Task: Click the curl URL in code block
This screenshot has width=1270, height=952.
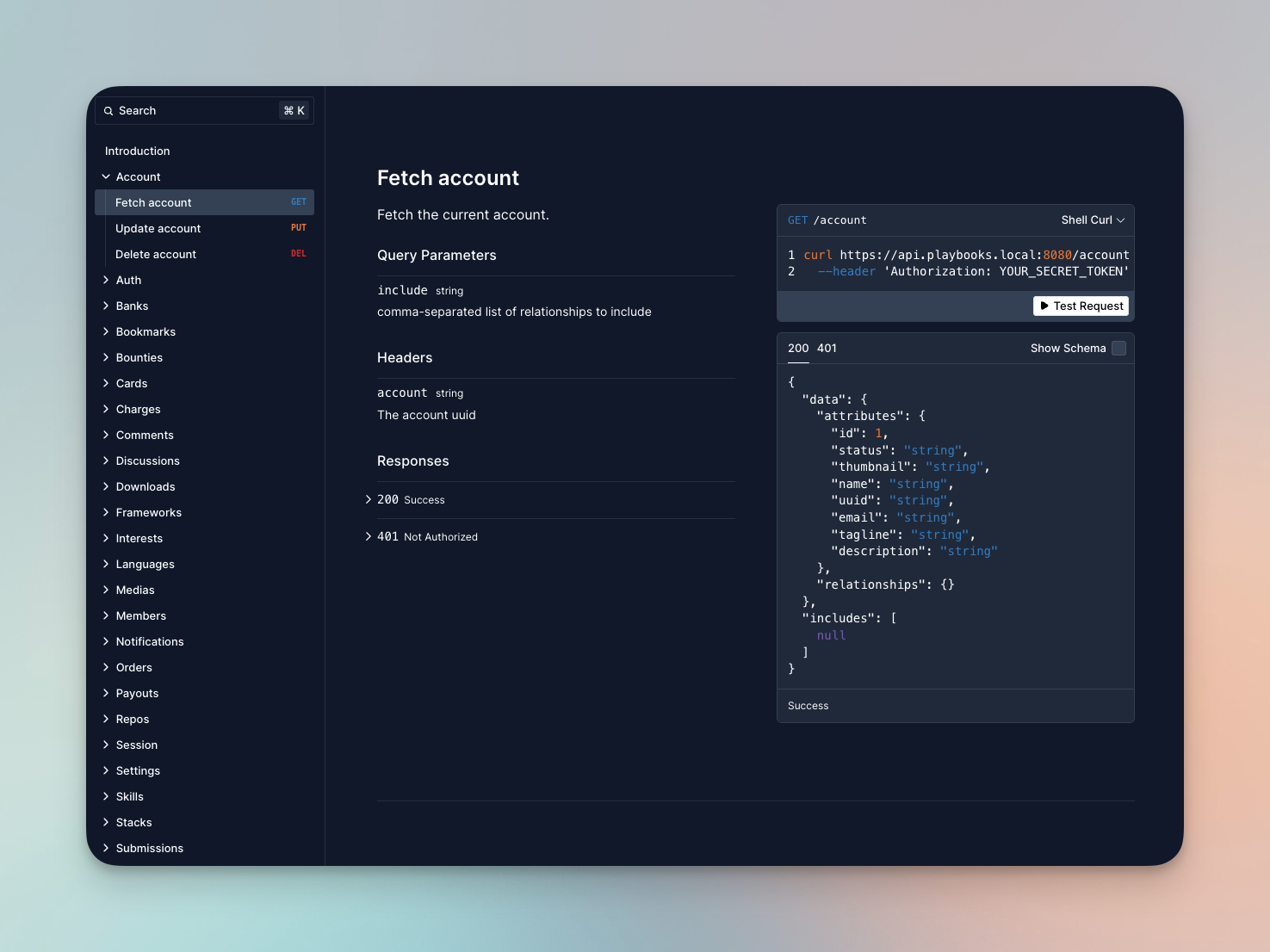Action: tap(984, 255)
